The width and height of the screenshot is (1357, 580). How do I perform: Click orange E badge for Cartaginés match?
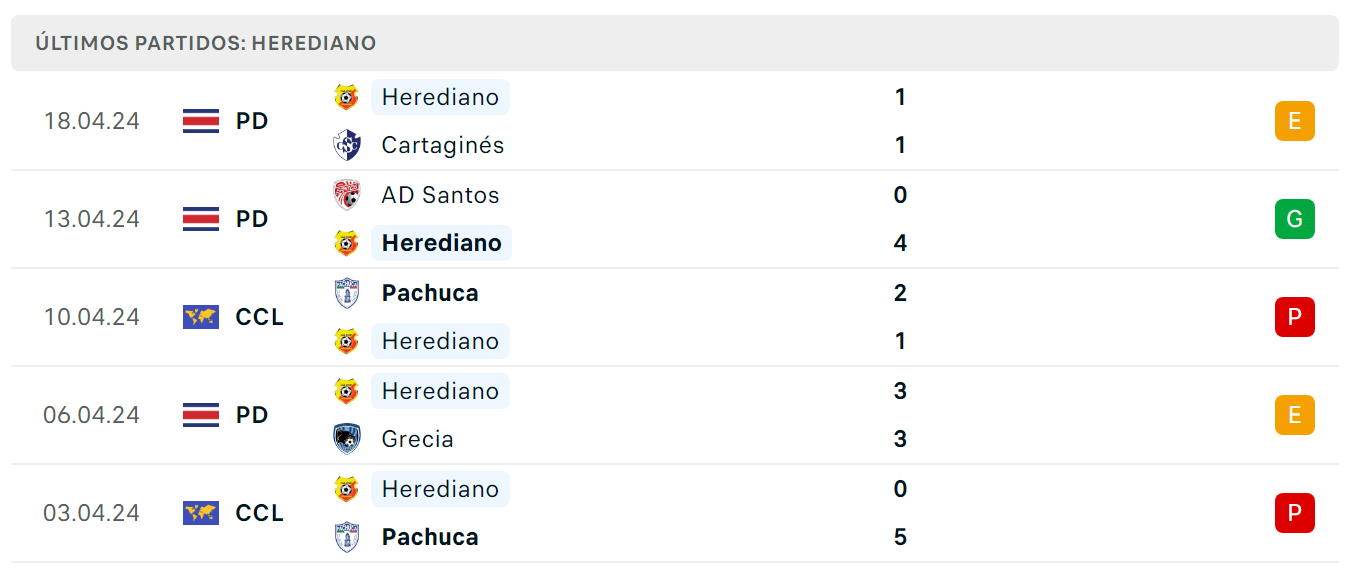pyautogui.click(x=1294, y=121)
